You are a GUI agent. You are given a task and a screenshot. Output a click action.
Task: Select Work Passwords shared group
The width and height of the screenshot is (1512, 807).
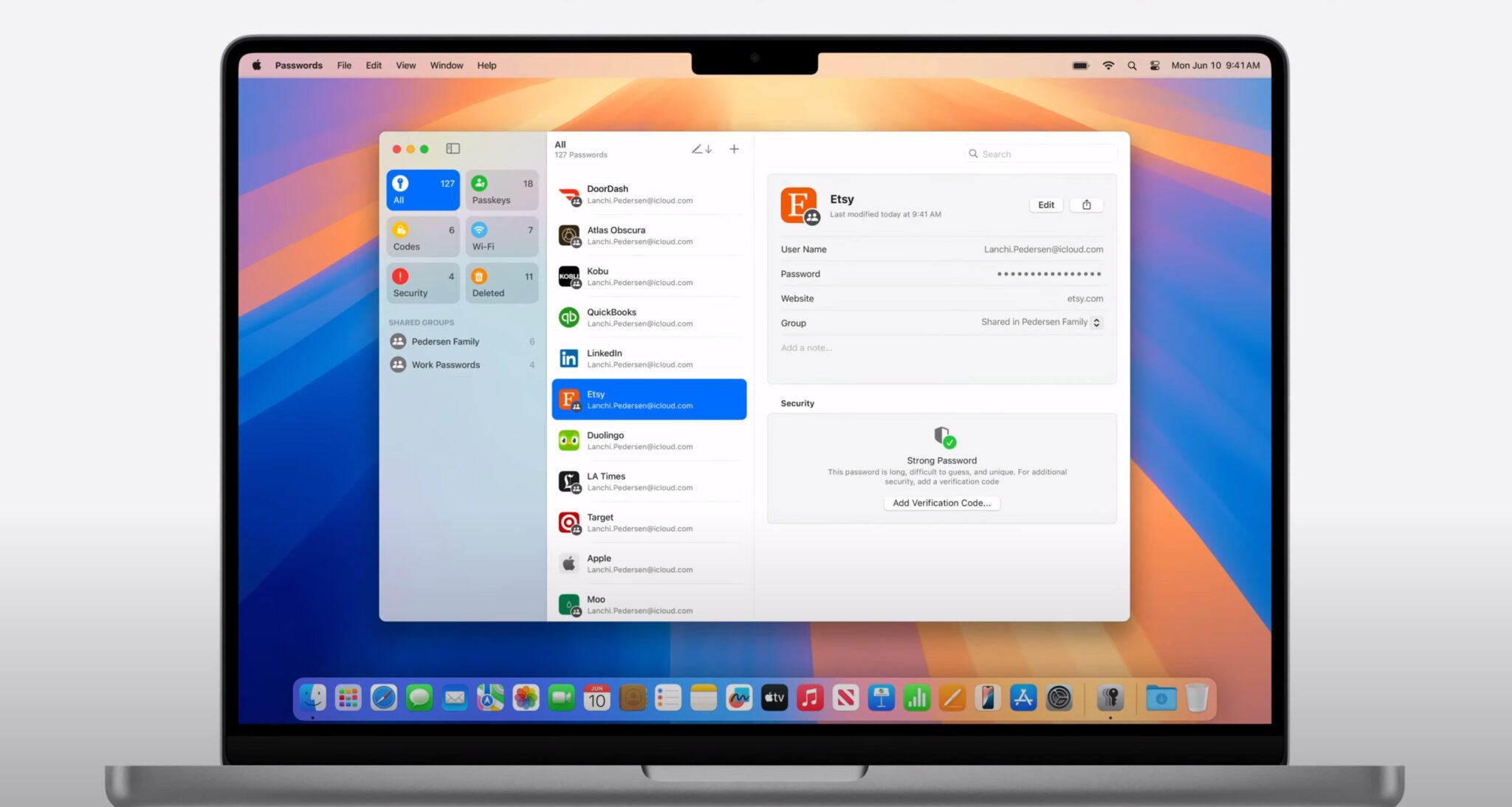445,365
